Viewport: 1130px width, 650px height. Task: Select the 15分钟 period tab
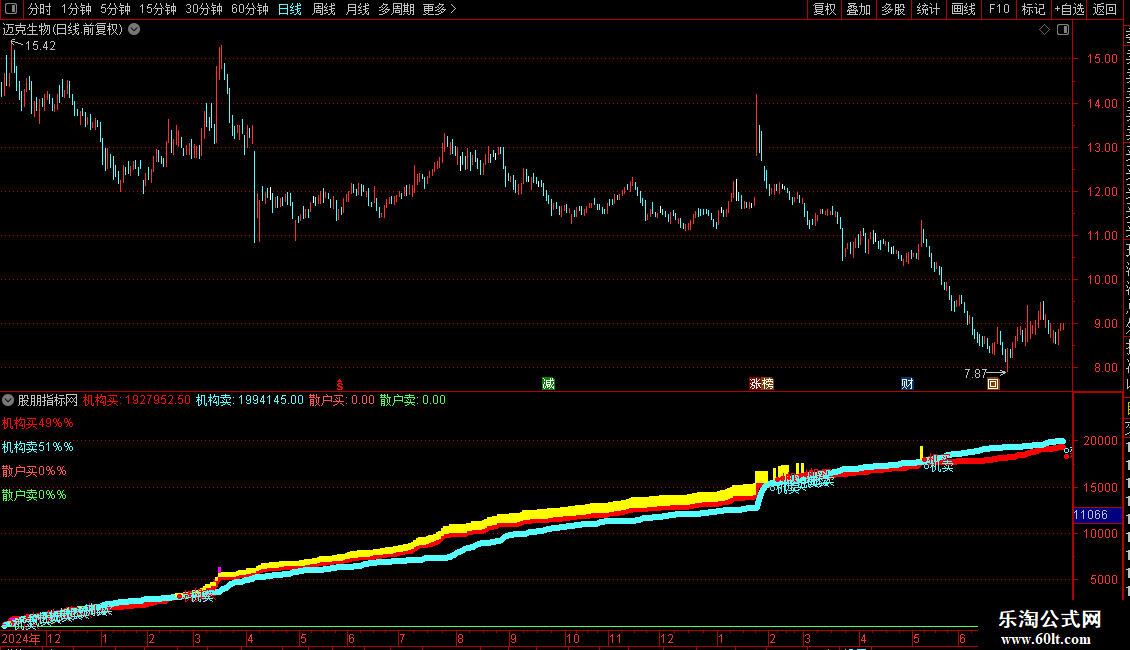point(157,9)
